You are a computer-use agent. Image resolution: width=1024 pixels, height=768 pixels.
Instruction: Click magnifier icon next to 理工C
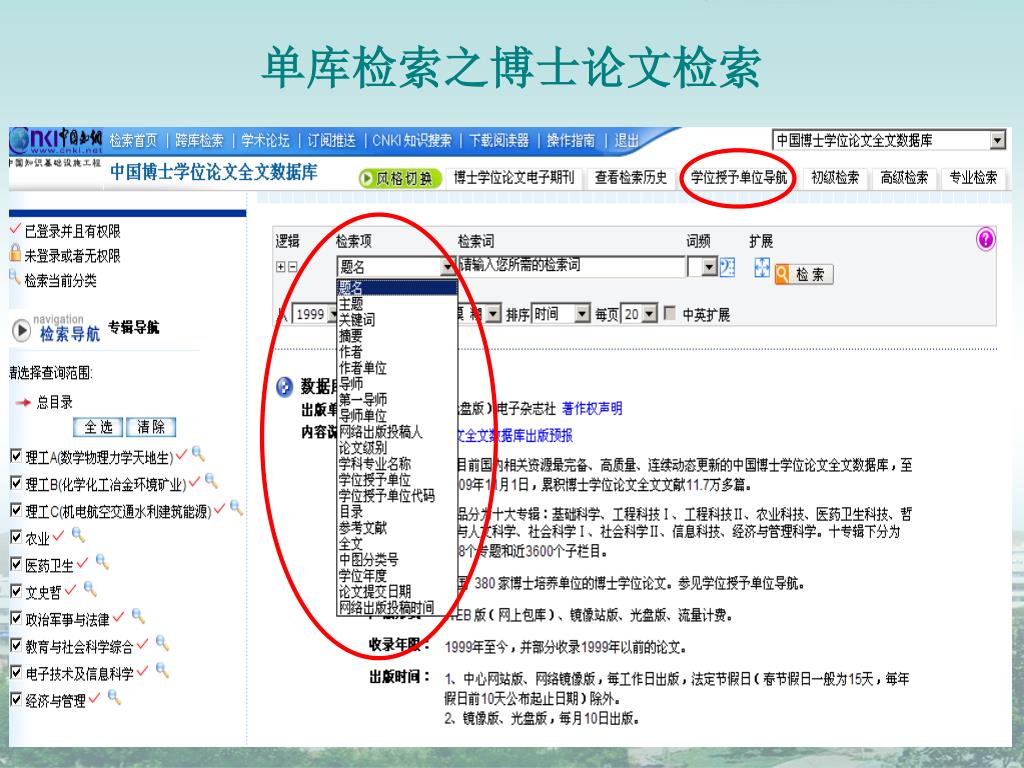(236, 507)
